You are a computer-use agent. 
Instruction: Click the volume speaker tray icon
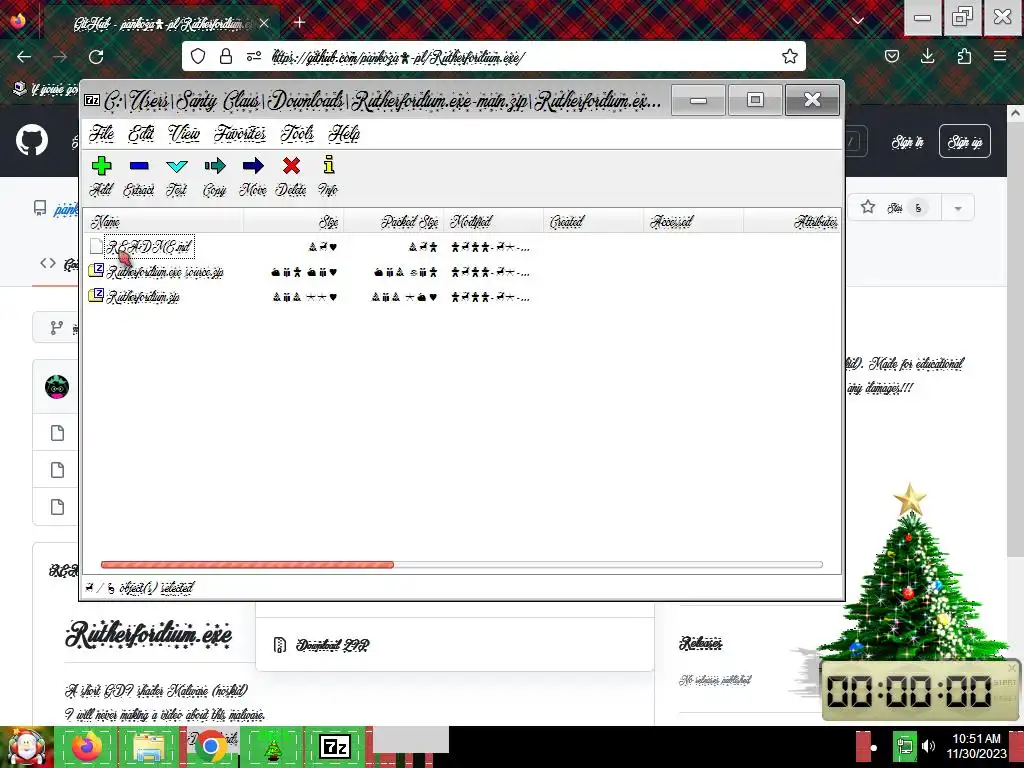click(929, 746)
